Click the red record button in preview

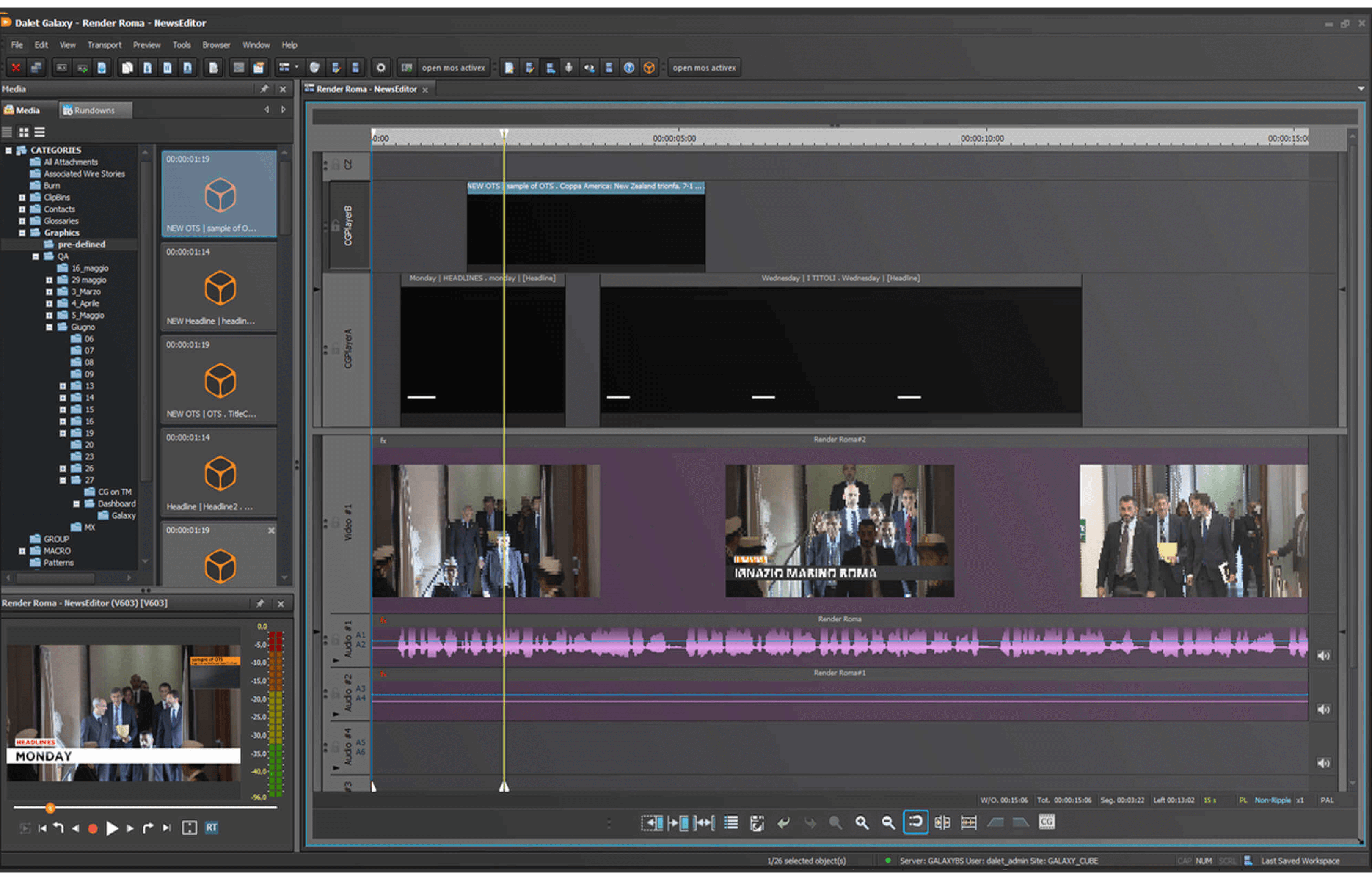click(x=93, y=829)
